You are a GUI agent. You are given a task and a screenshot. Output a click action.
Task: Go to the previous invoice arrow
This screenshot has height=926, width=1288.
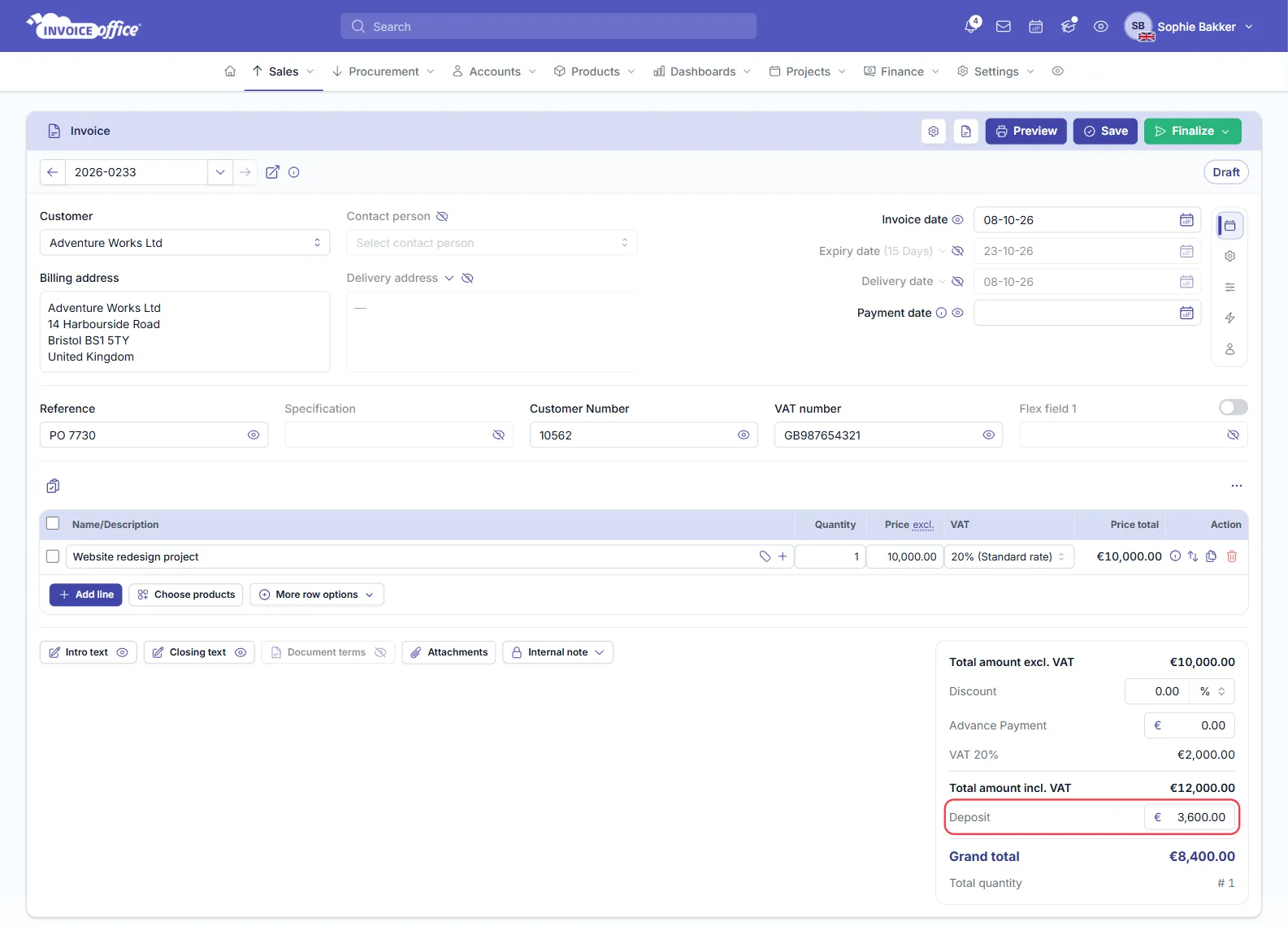(x=53, y=172)
